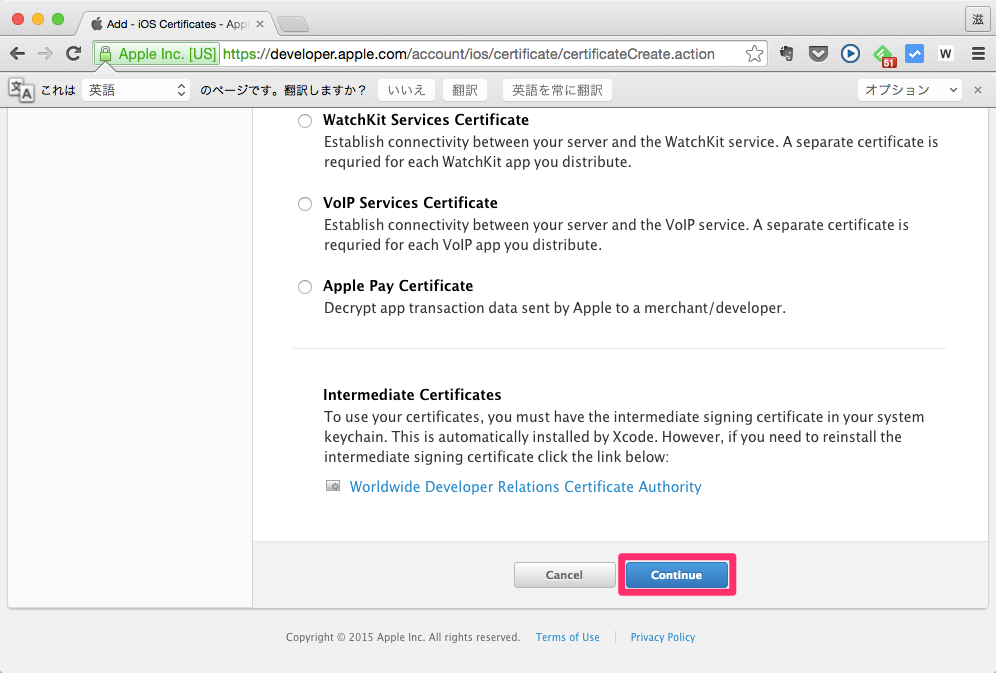This screenshot has height=673, width=996.
Task: Click the Pocket extension icon
Action: [818, 54]
